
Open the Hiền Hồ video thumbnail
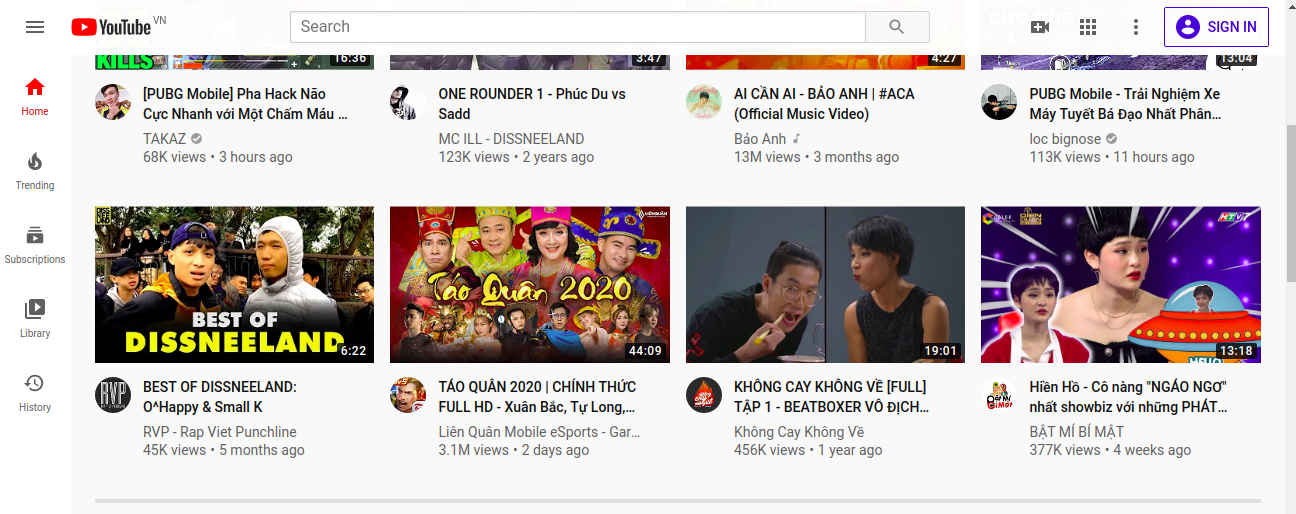[x=1121, y=284]
